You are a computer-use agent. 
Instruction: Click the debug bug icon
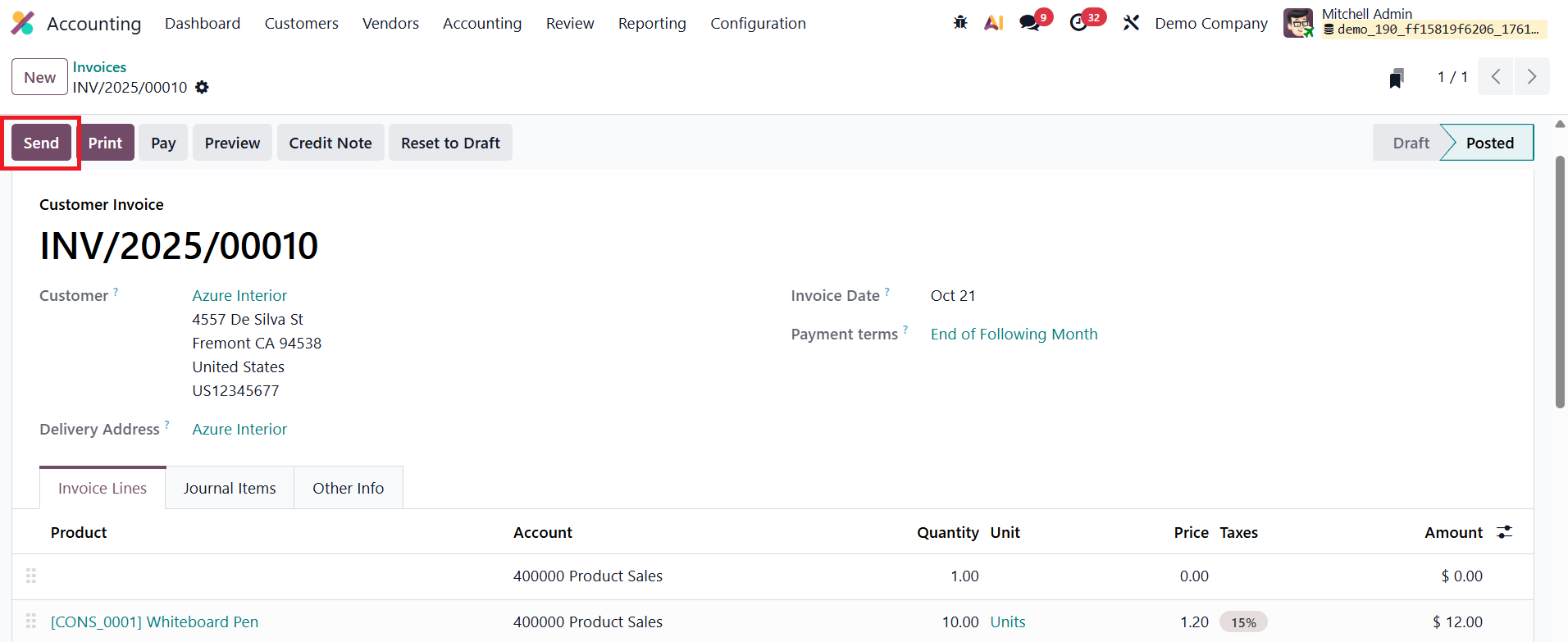[x=960, y=23]
